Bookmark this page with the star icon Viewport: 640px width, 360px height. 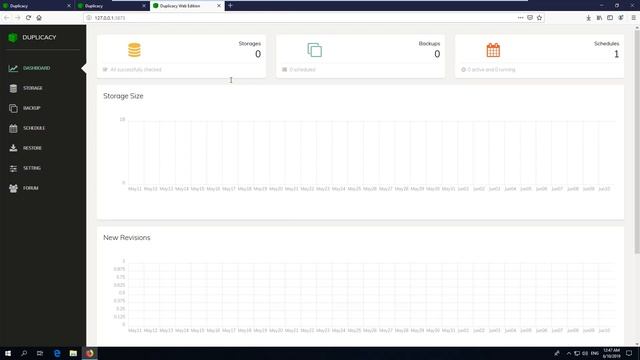pos(539,18)
